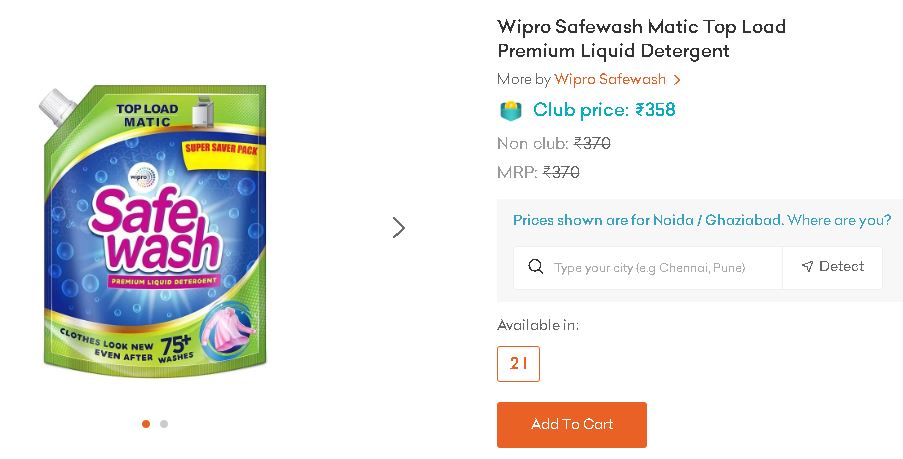Click the next image arrow chevron

399,227
